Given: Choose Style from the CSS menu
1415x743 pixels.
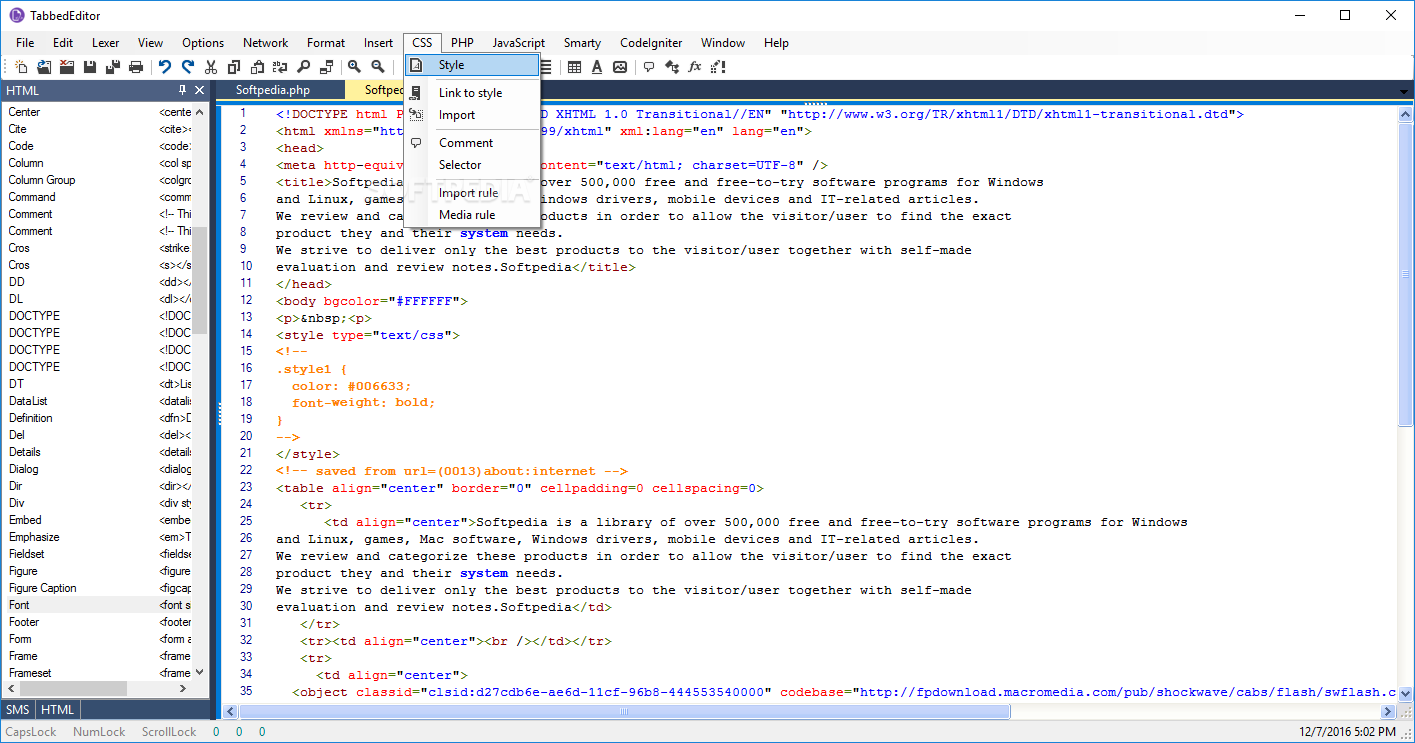Looking at the screenshot, I should pyautogui.click(x=472, y=65).
